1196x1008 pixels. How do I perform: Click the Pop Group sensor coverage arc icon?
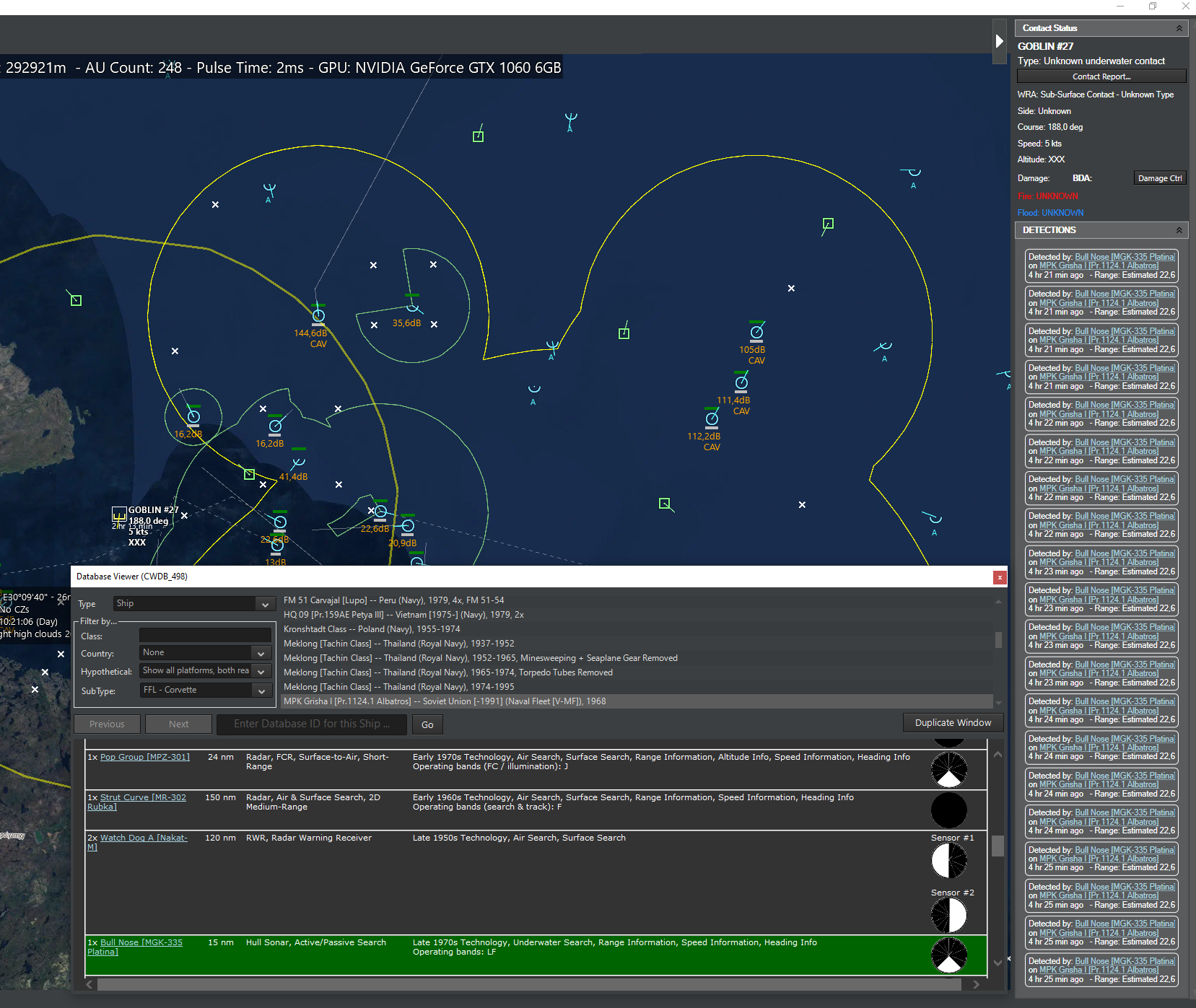click(x=949, y=769)
